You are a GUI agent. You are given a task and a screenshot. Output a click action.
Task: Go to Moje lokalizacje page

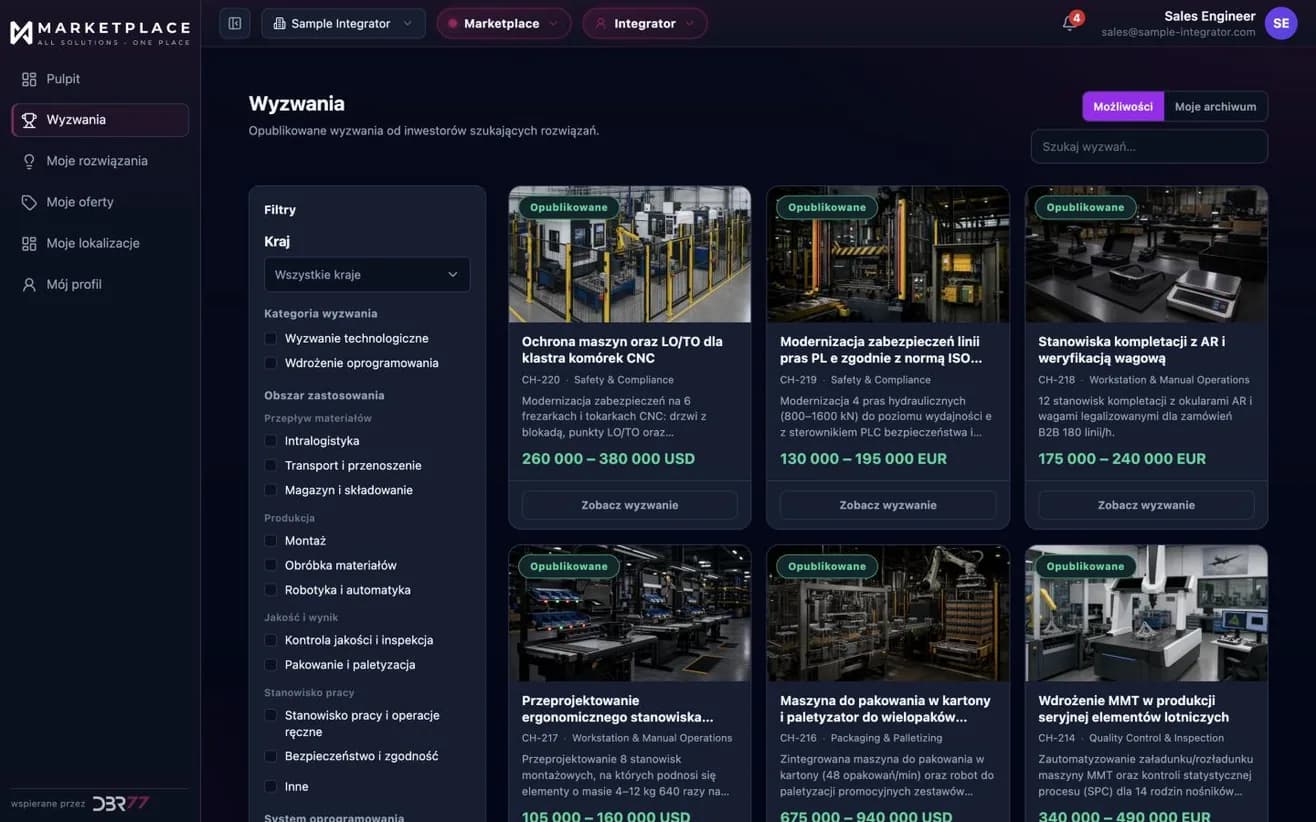[100, 243]
